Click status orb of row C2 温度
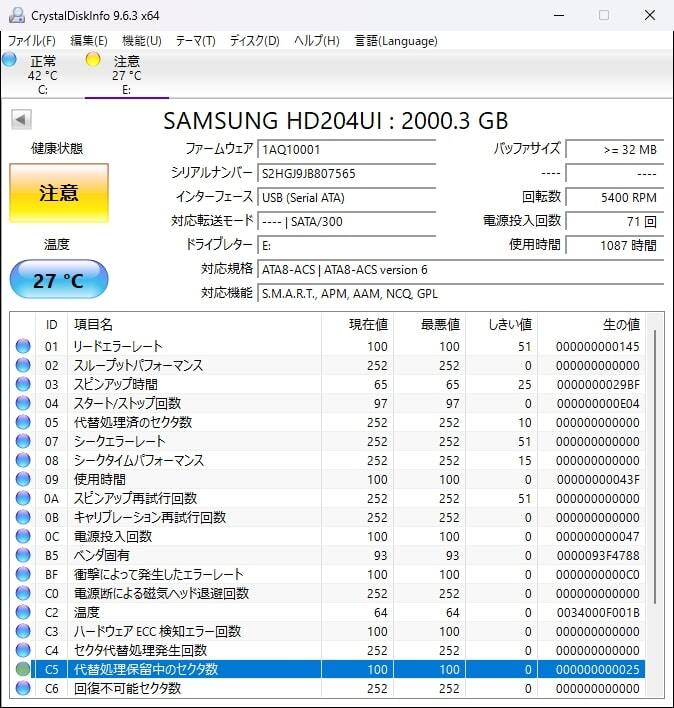 coord(23,612)
